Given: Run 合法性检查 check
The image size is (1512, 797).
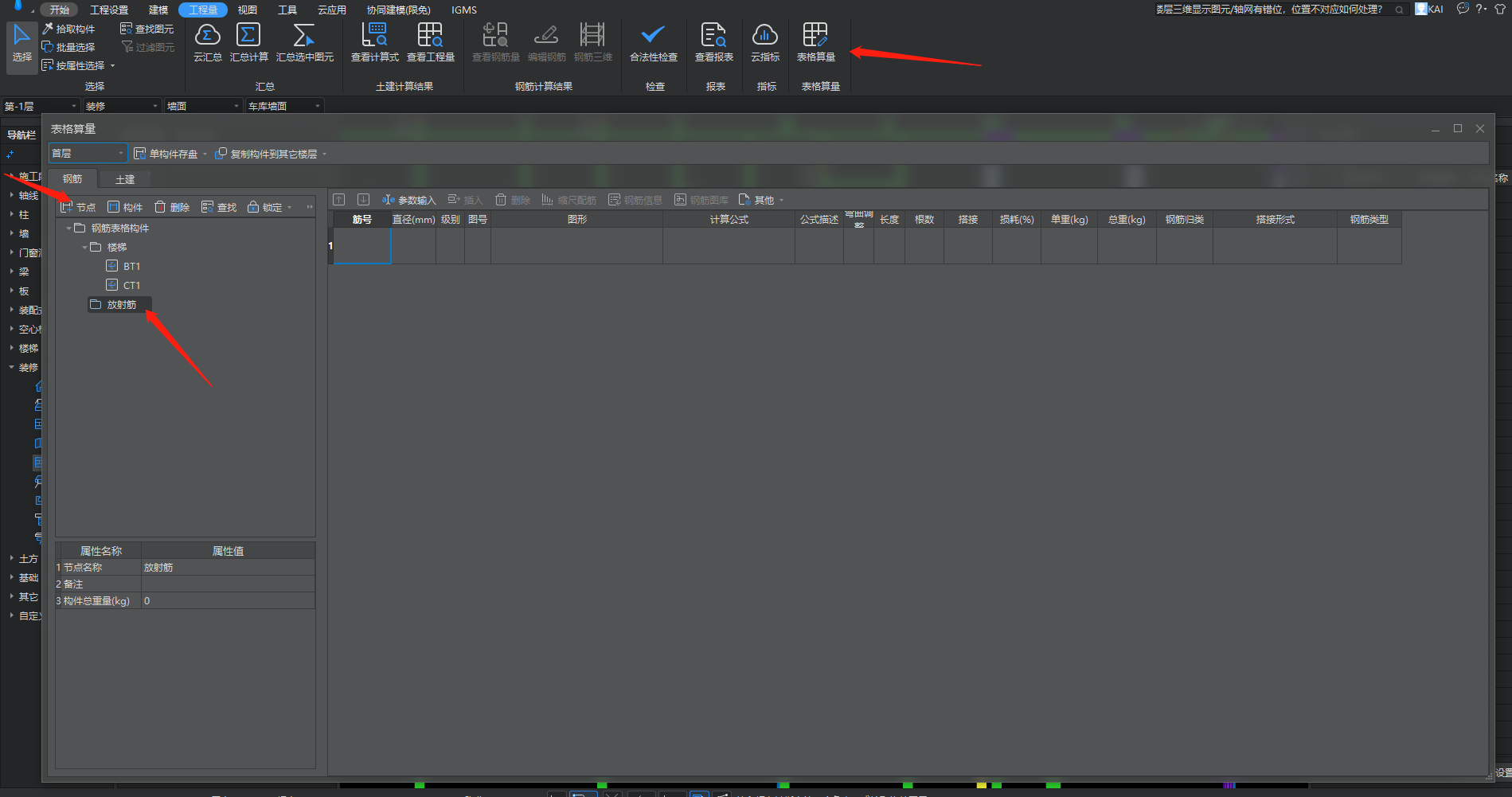Looking at the screenshot, I should 654,43.
